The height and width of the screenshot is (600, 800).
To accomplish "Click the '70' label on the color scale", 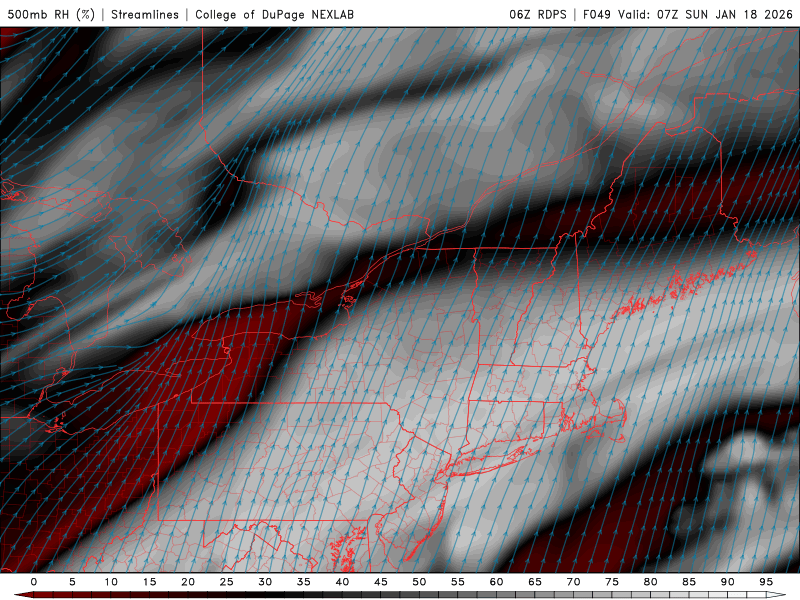I will tap(573, 582).
